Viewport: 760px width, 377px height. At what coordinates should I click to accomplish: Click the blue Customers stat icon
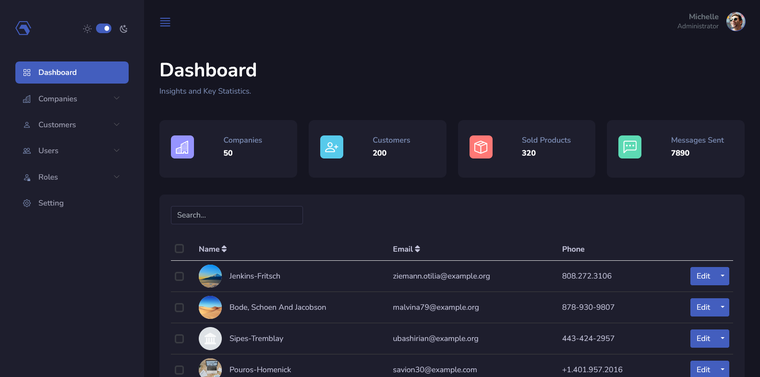click(x=332, y=147)
